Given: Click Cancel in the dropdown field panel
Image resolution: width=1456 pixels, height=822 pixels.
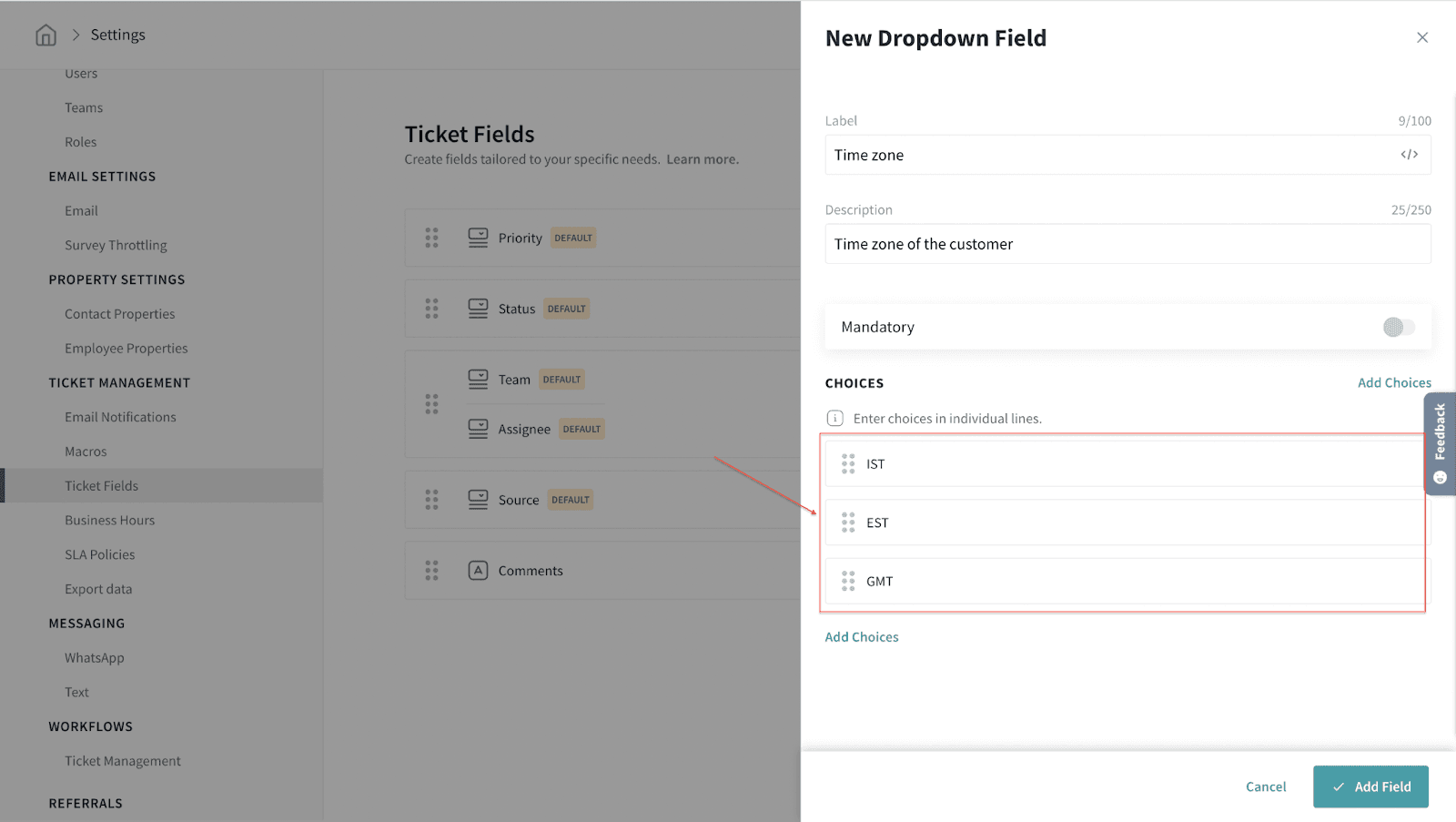Looking at the screenshot, I should point(1266,786).
